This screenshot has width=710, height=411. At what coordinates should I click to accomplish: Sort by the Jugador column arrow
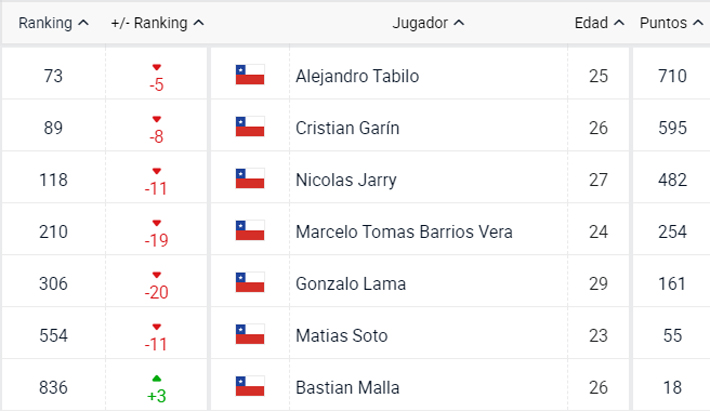[459, 23]
